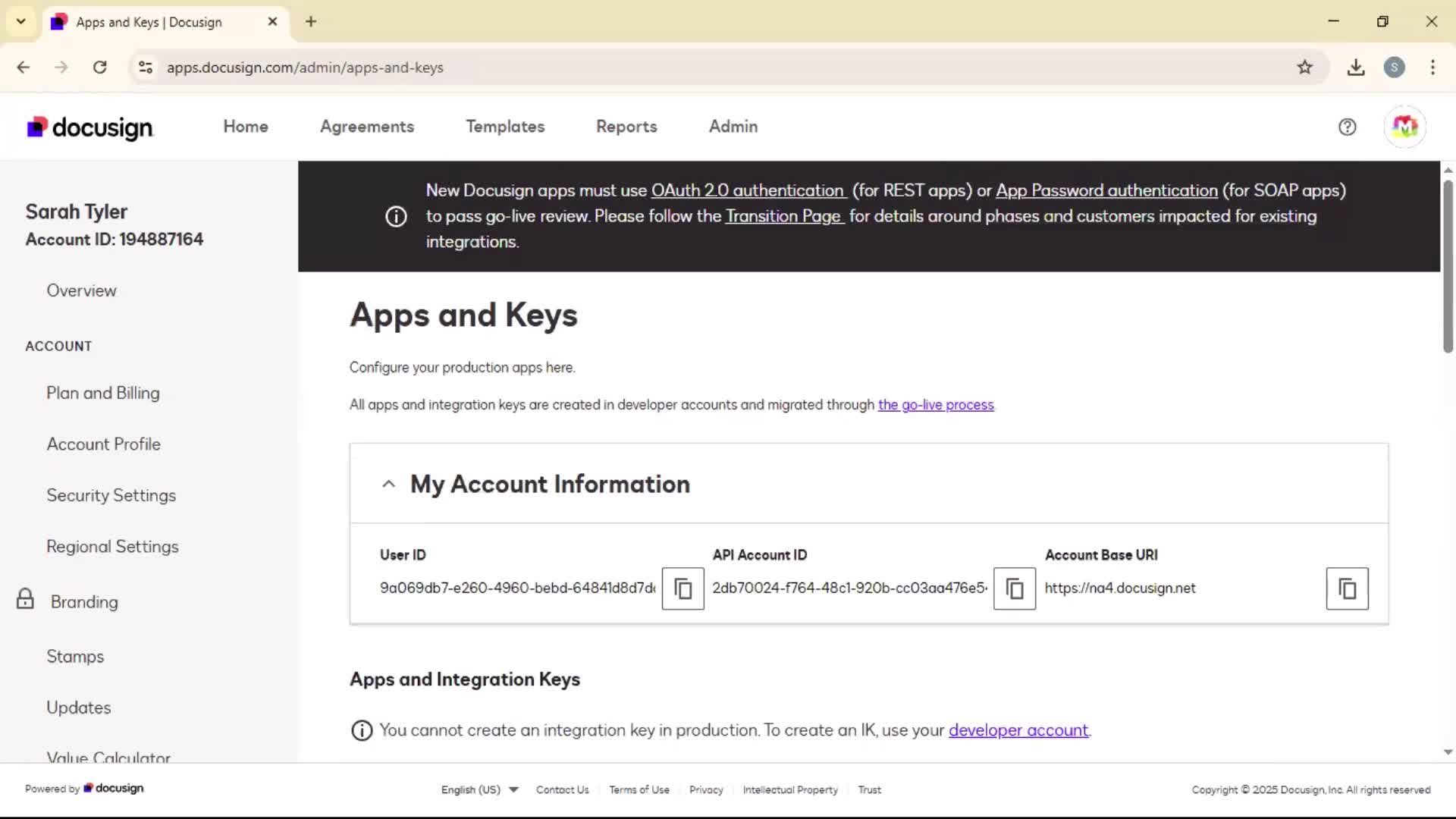1456x819 pixels.
Task: Open Account Profile settings
Action: click(x=103, y=444)
